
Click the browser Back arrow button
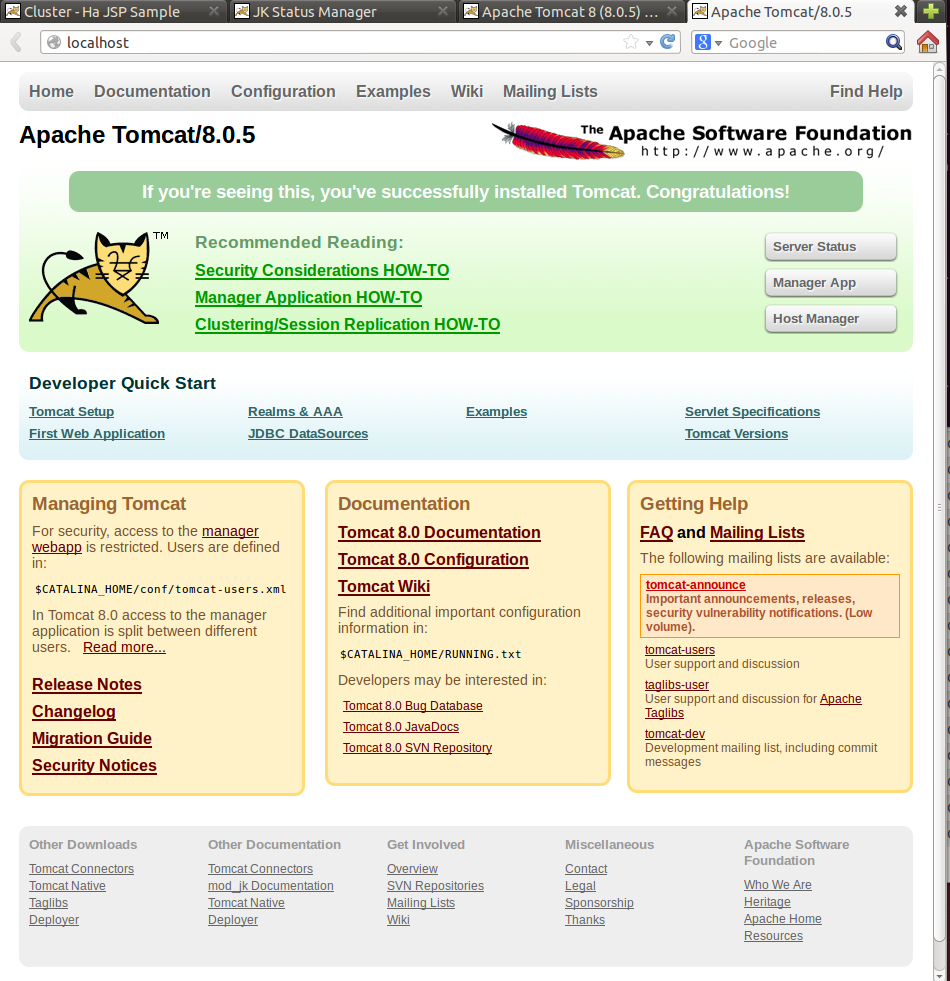pyautogui.click(x=17, y=43)
